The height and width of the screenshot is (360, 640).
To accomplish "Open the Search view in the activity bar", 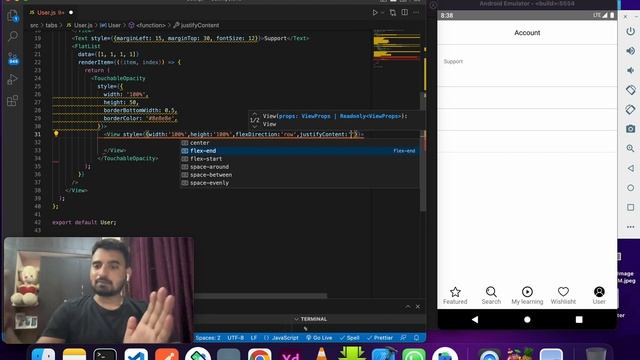I will 13,36.
